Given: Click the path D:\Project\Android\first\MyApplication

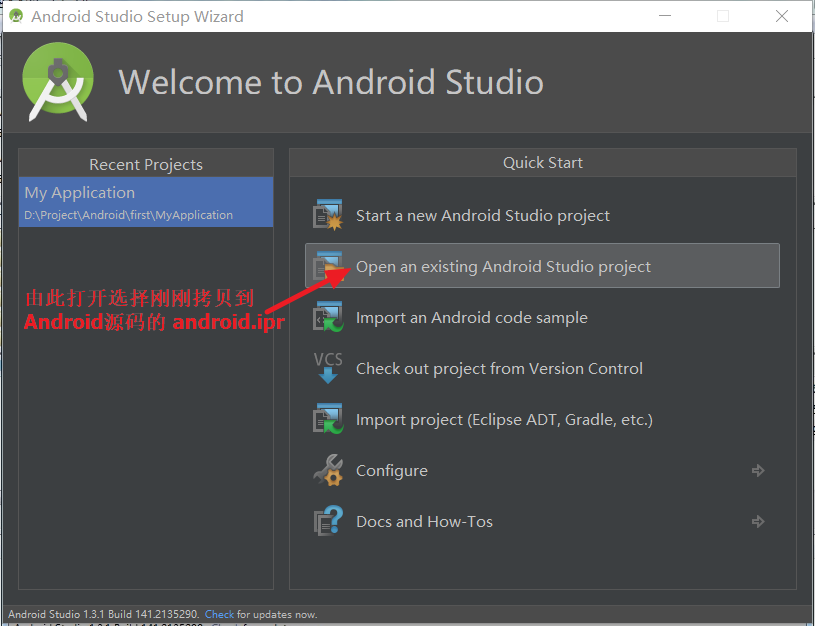Looking at the screenshot, I should tap(128, 215).
